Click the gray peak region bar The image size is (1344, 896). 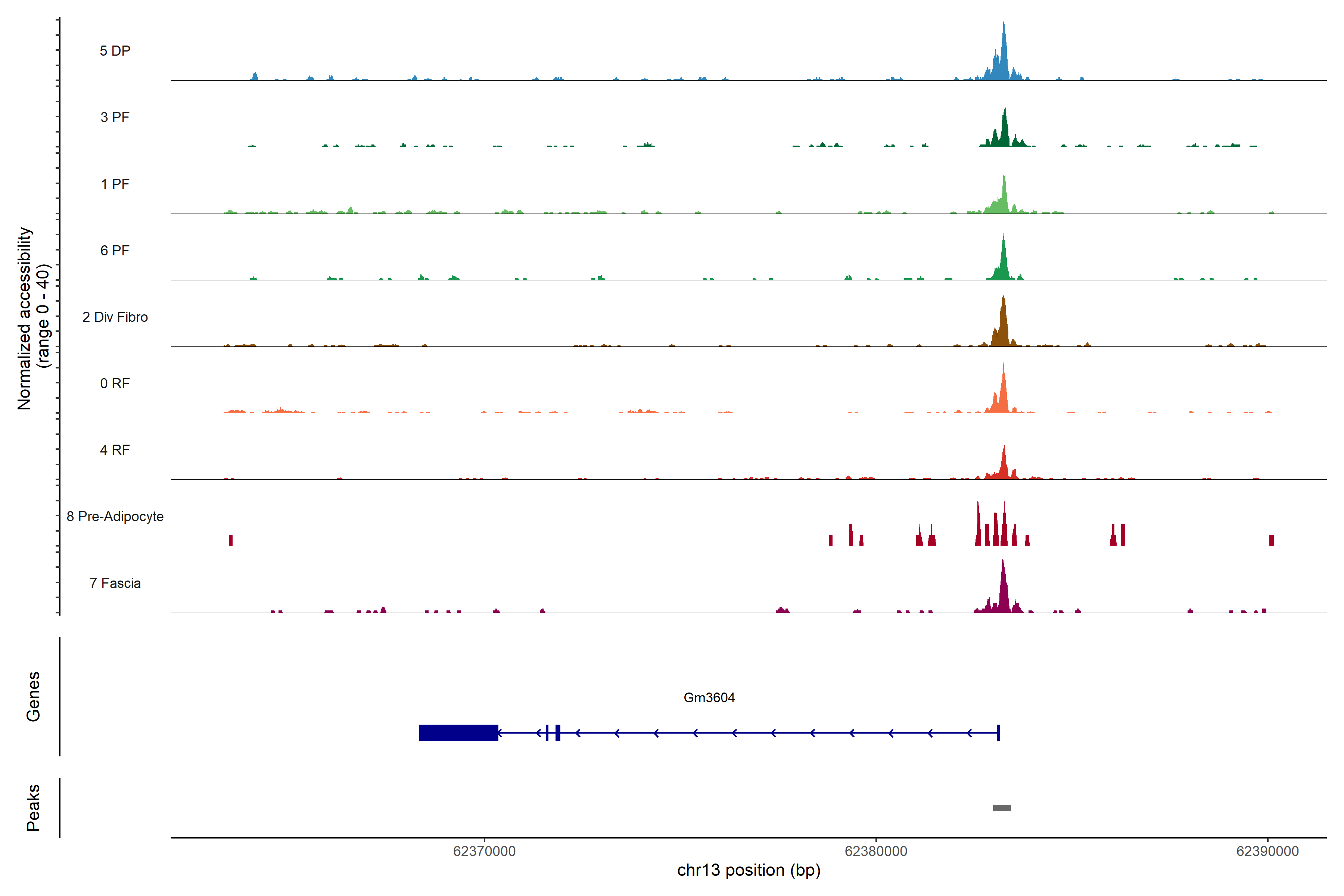coord(1002,808)
